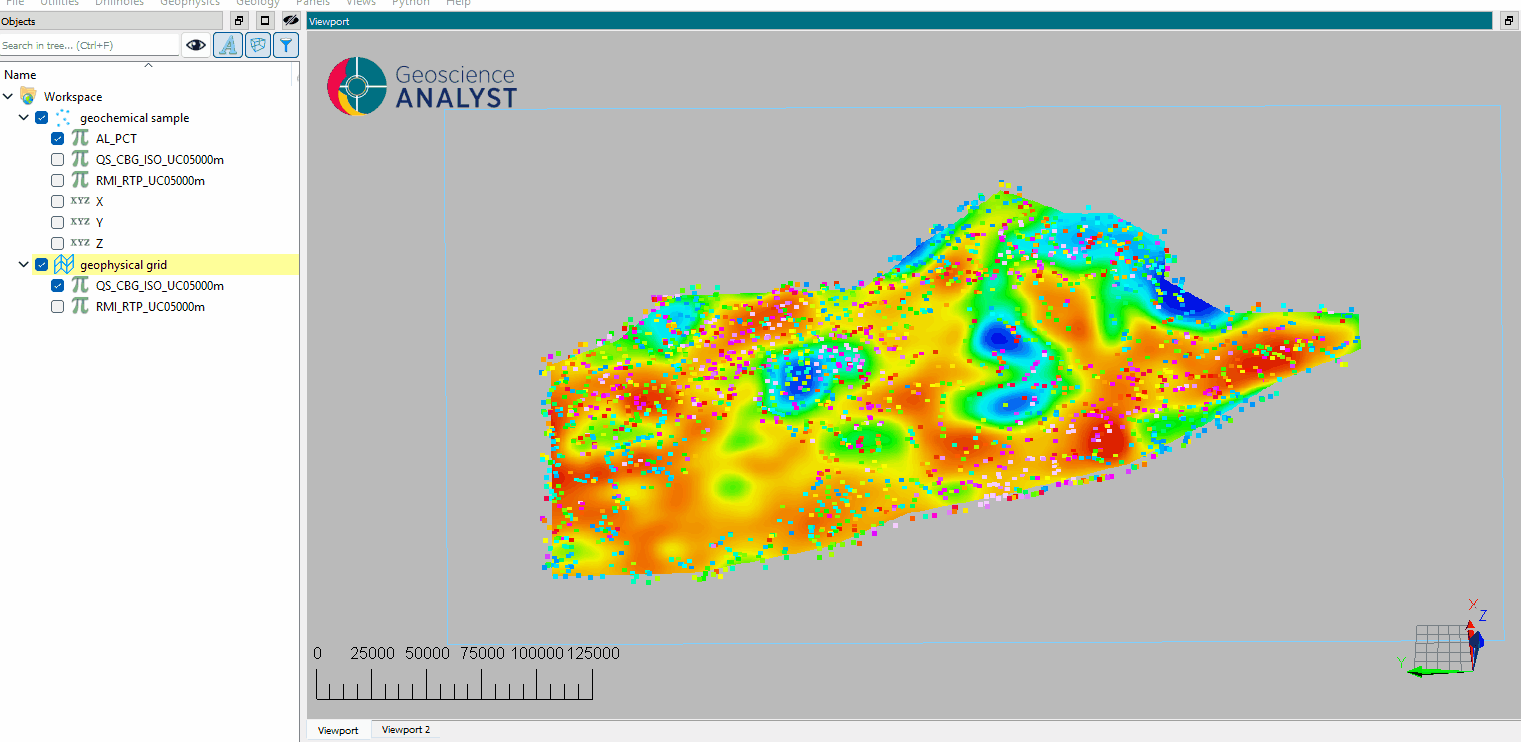Collapse the geophysical grid node

(24, 265)
